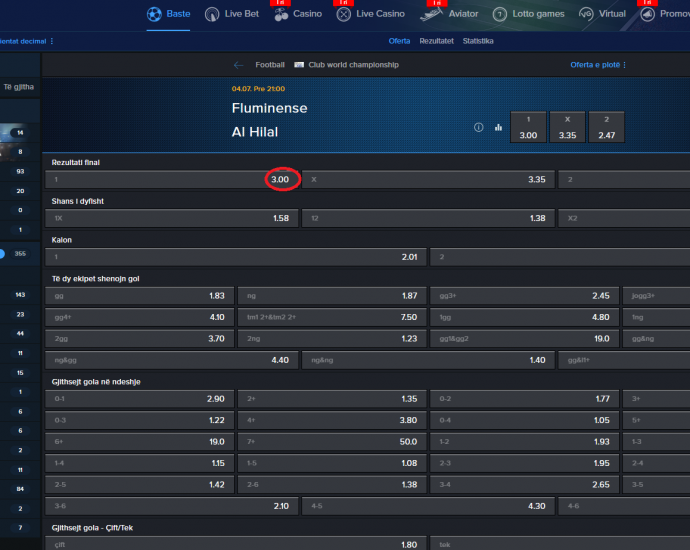690x550 pixels.
Task: Open the Live Bet stopwatch icon
Action: coord(212,15)
